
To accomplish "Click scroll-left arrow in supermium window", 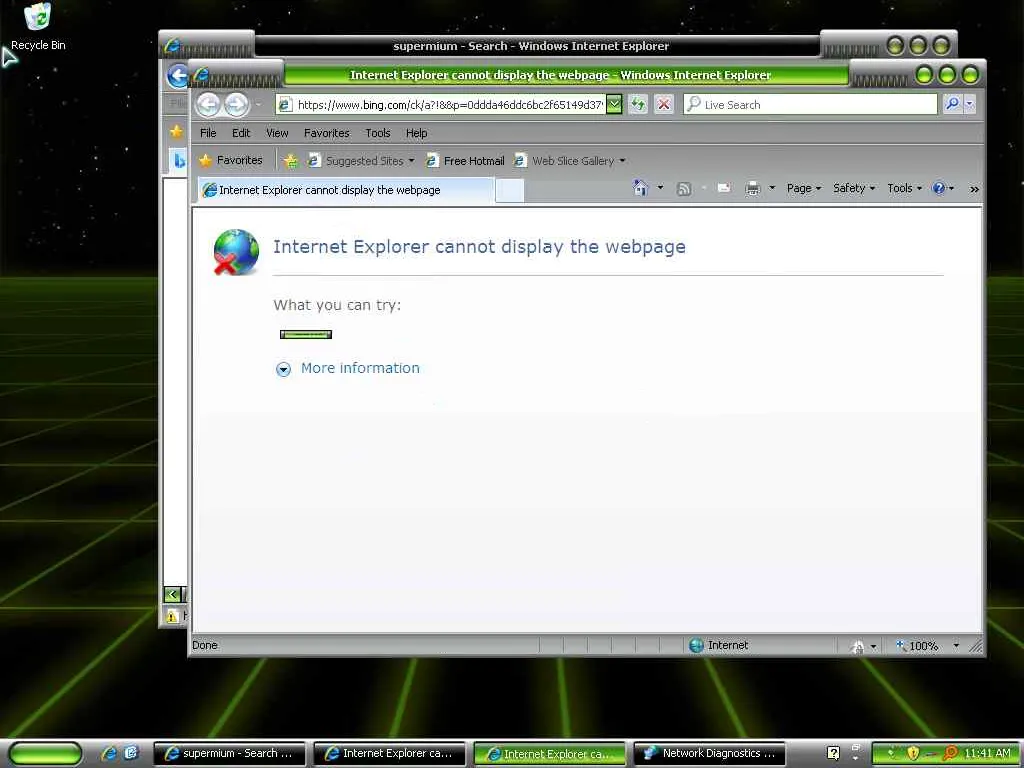I will pyautogui.click(x=172, y=594).
